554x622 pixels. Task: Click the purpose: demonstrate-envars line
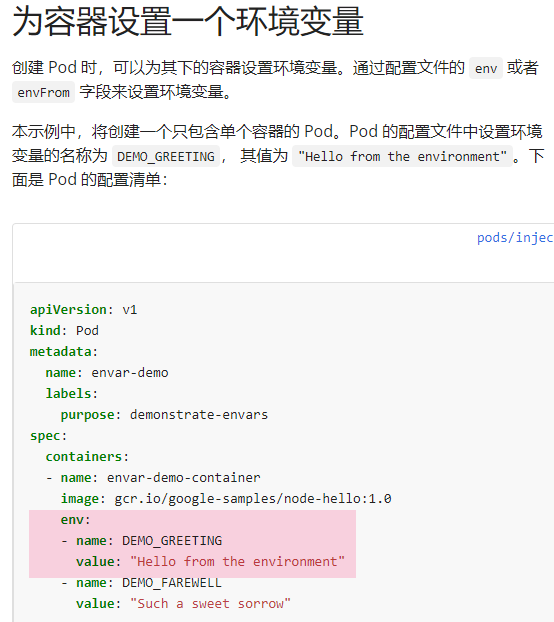pos(164,415)
